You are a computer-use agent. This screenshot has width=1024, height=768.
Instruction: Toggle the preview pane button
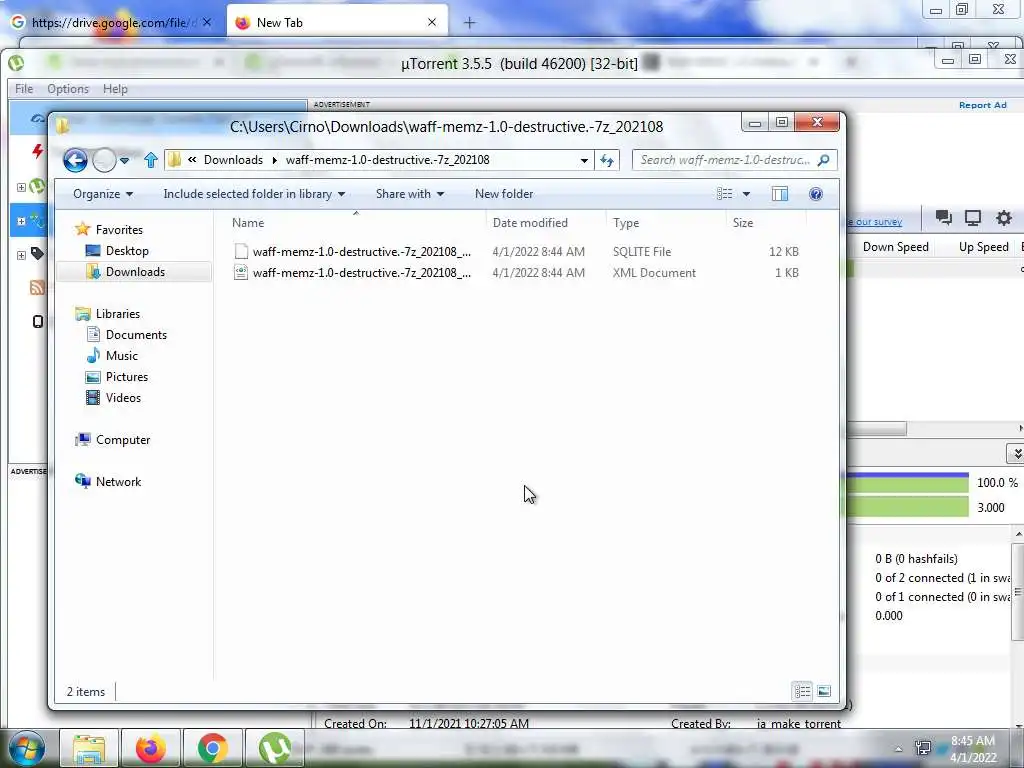780,194
